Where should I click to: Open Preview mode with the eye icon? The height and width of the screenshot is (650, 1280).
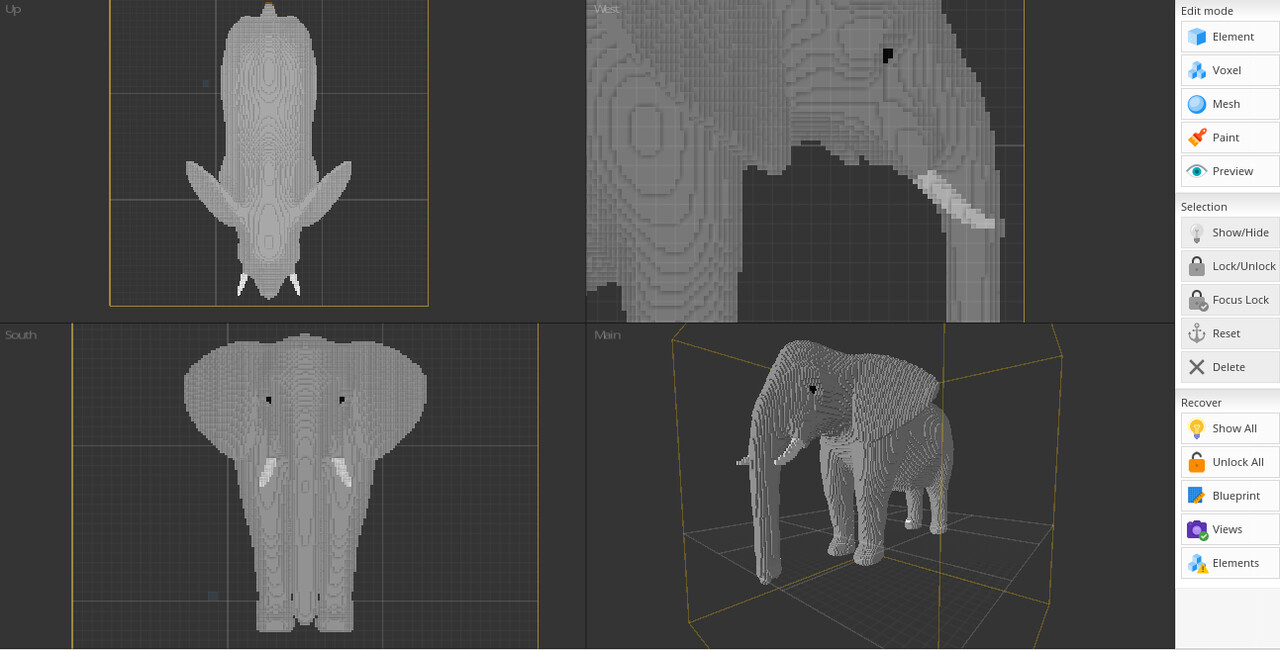coord(1197,171)
